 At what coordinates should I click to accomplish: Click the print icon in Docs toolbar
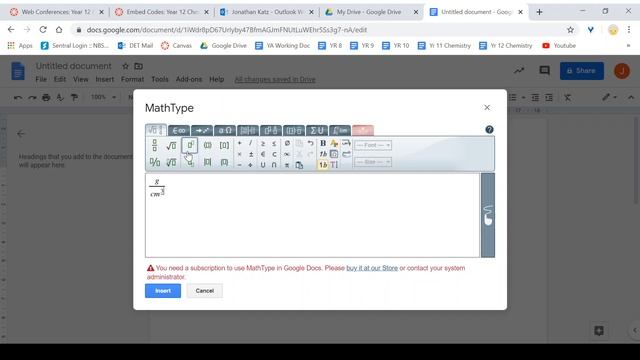[x=46, y=97]
